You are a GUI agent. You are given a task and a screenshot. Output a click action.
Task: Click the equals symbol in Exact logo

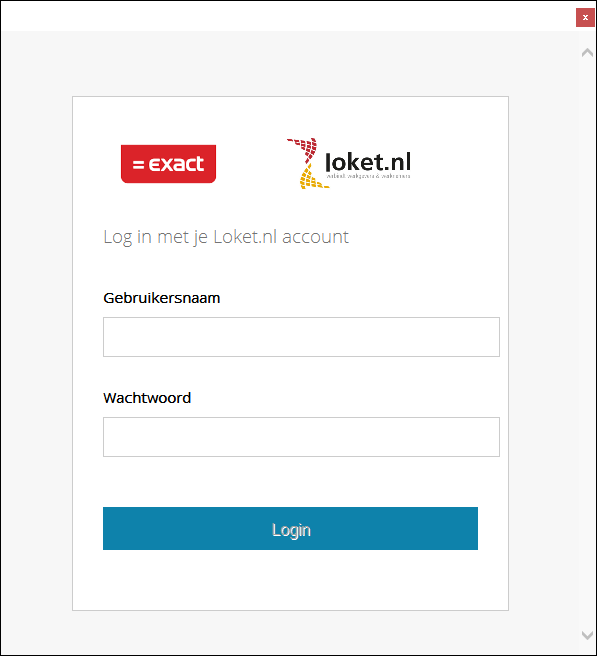click(x=138, y=164)
